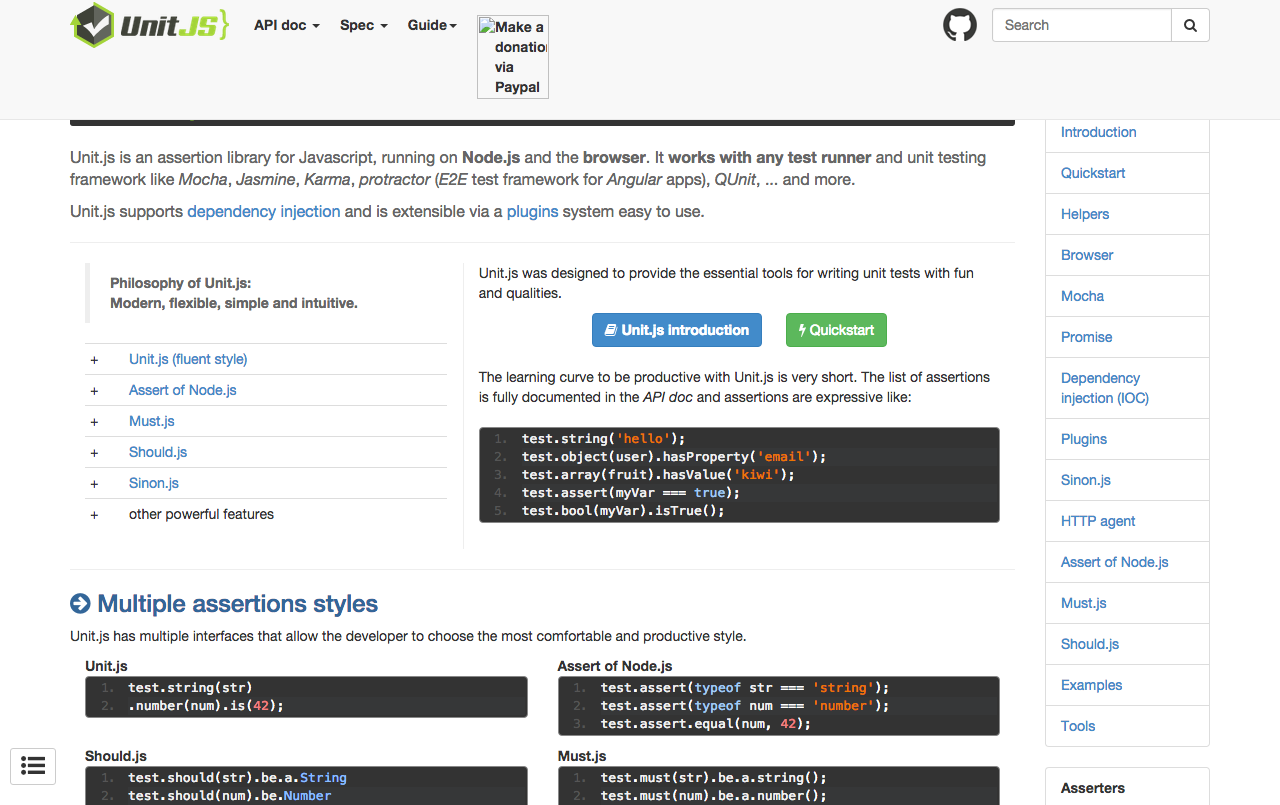Click the Unit.js introduction button
Screen dimensions: 1280x805
tap(677, 330)
